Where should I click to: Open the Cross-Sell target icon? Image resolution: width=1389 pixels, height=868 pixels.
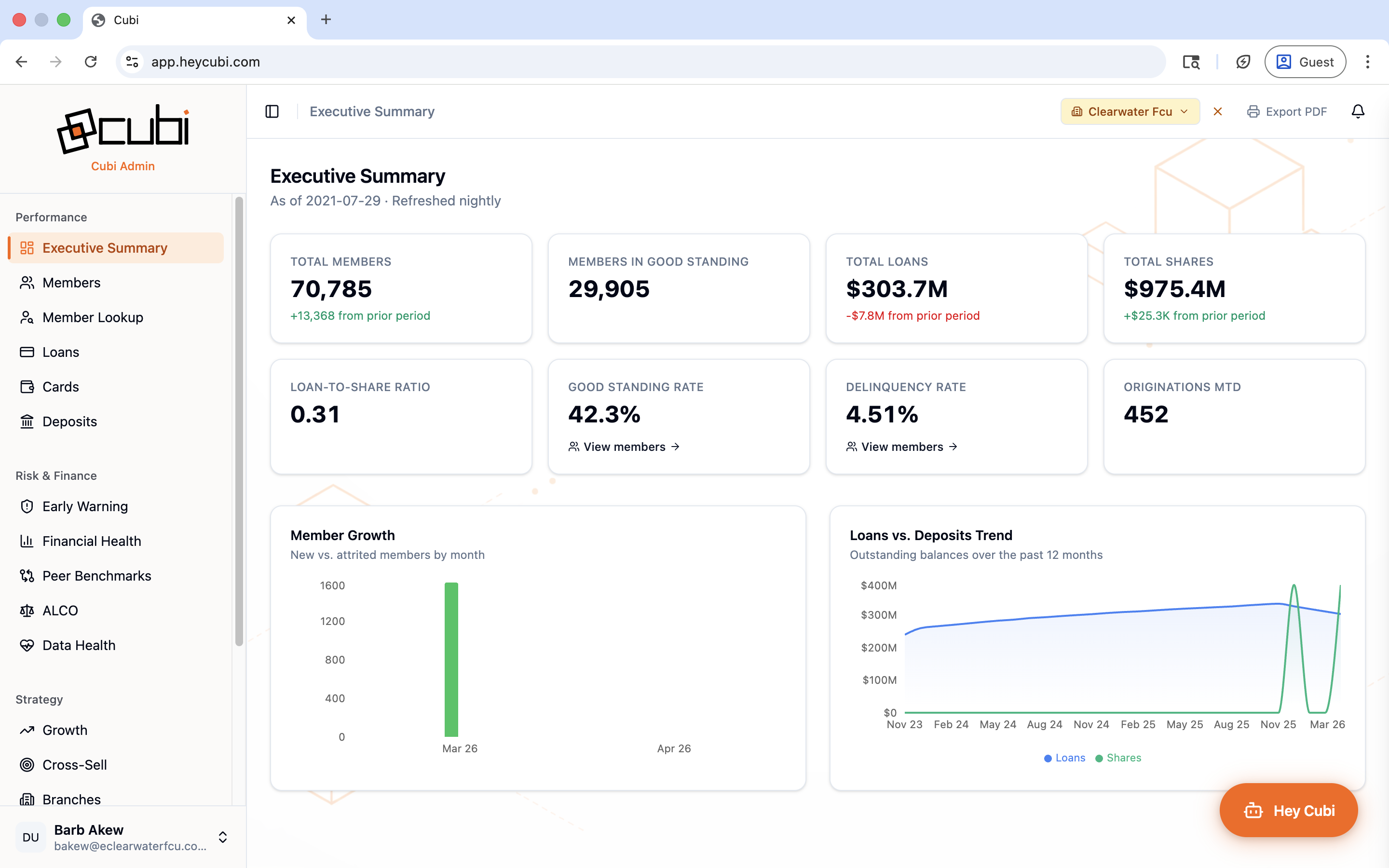[27, 765]
